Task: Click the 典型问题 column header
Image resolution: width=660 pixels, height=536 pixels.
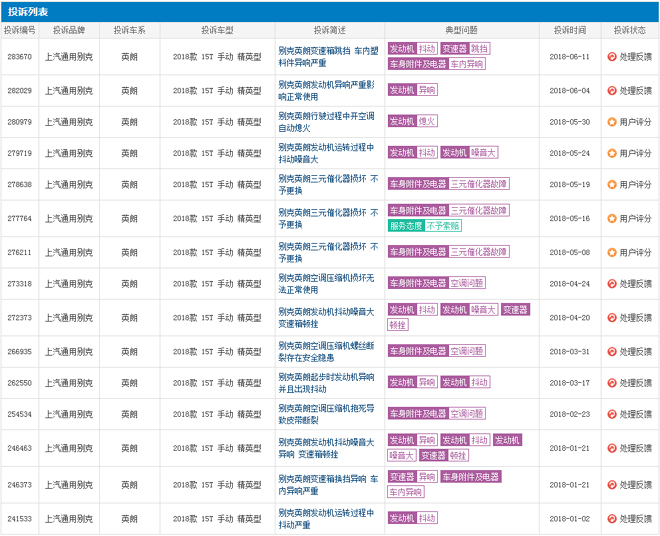Action: point(461,30)
